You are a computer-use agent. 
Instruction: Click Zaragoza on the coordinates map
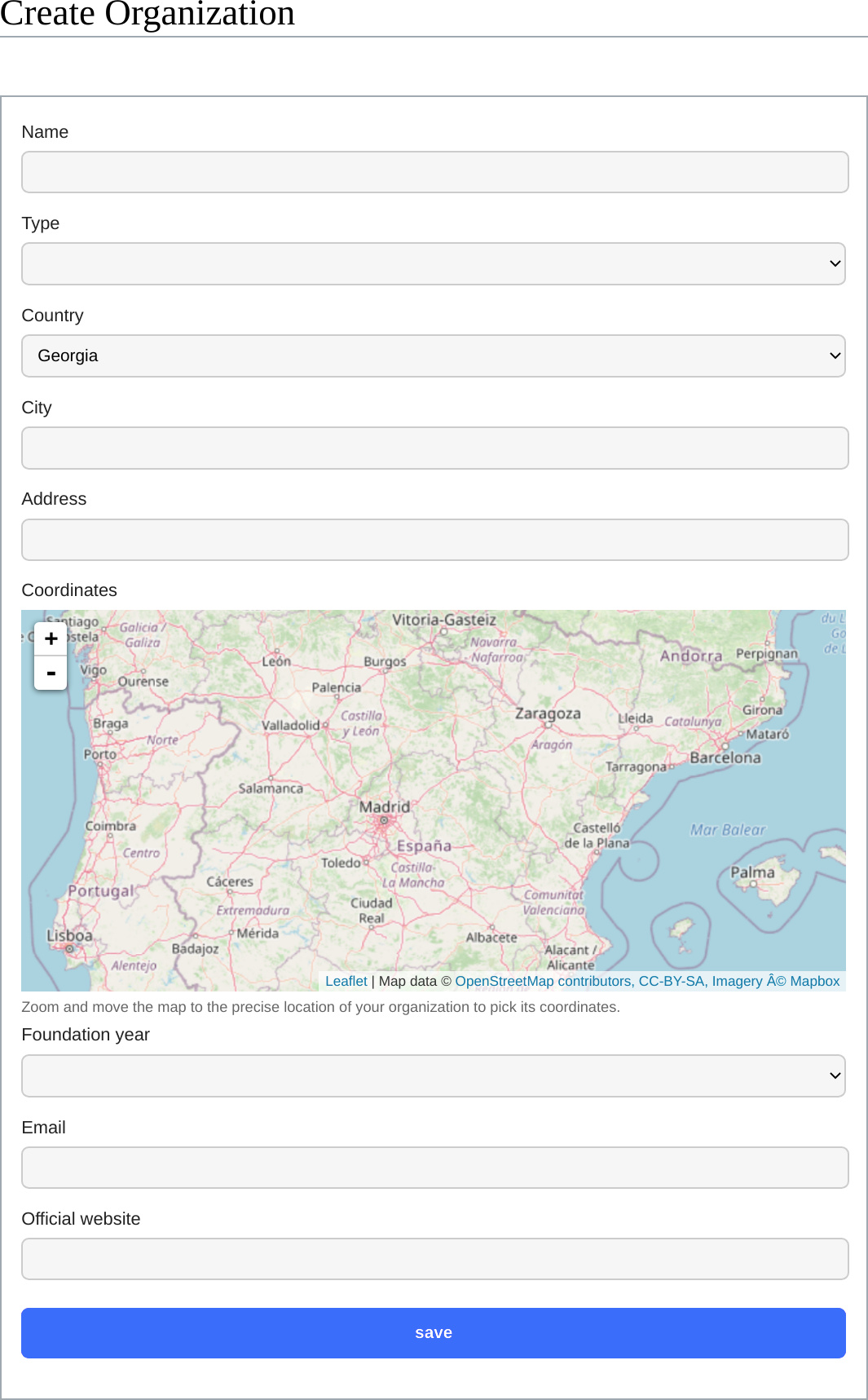click(x=548, y=713)
